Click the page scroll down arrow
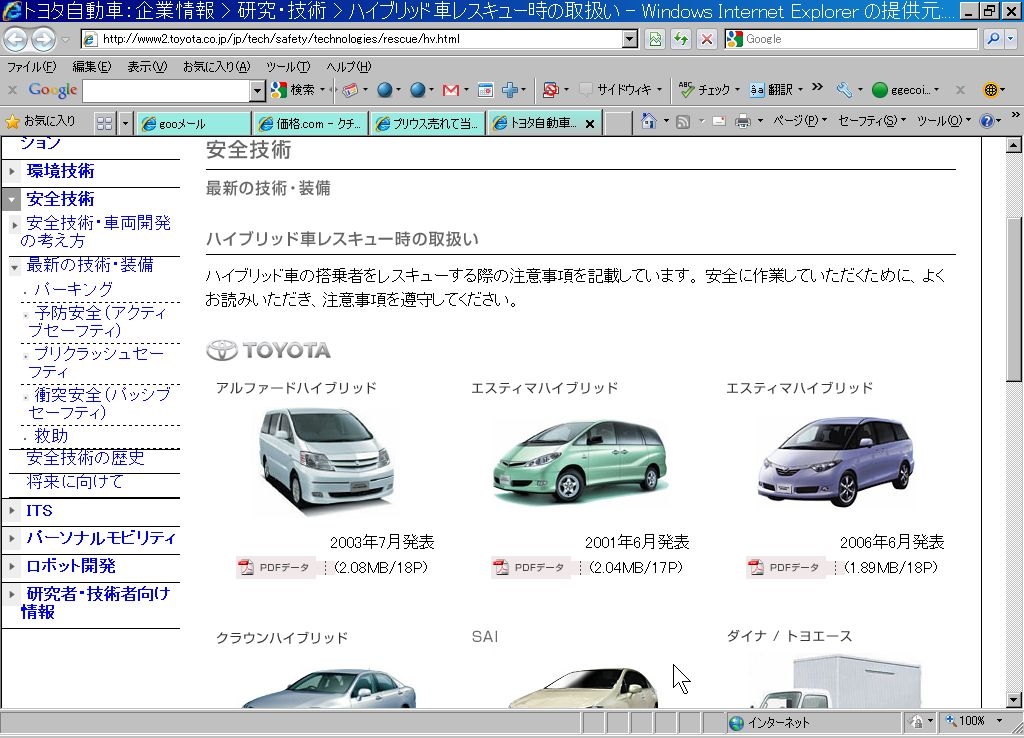1024x738 pixels. [x=1014, y=699]
